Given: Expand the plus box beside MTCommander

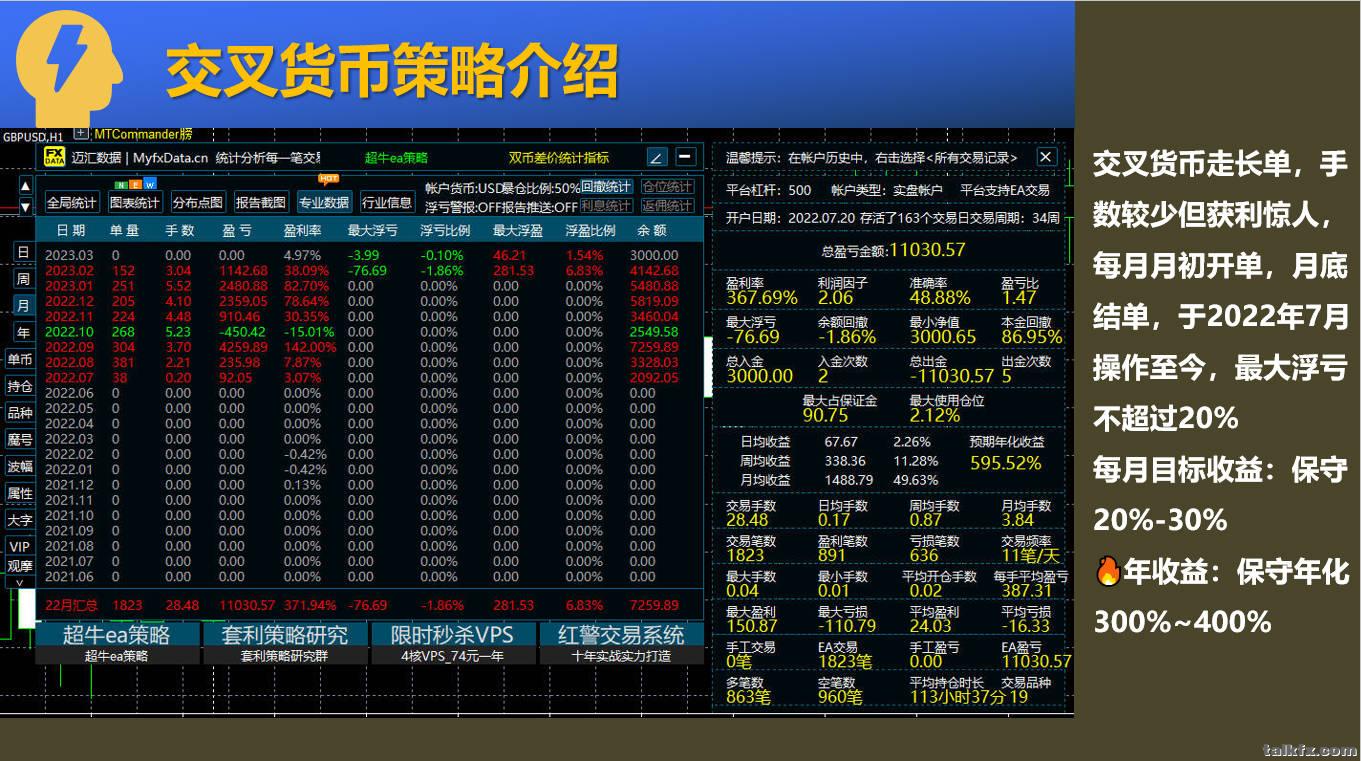Looking at the screenshot, I should (81, 133).
